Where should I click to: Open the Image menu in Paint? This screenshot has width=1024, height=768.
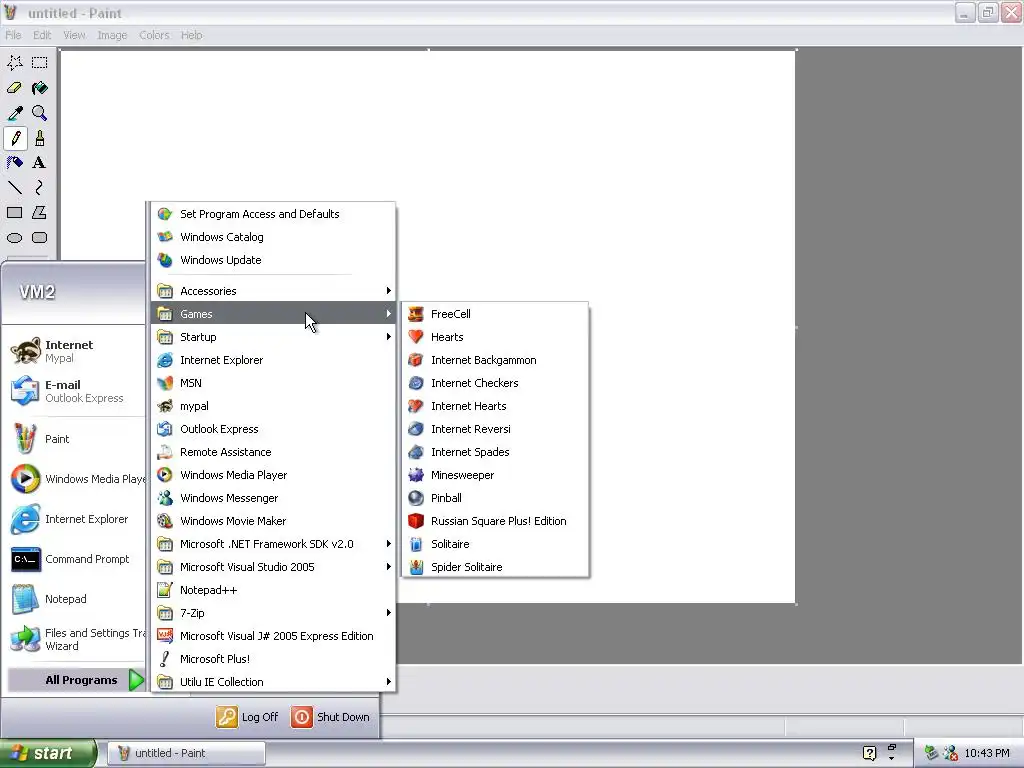coord(112,35)
